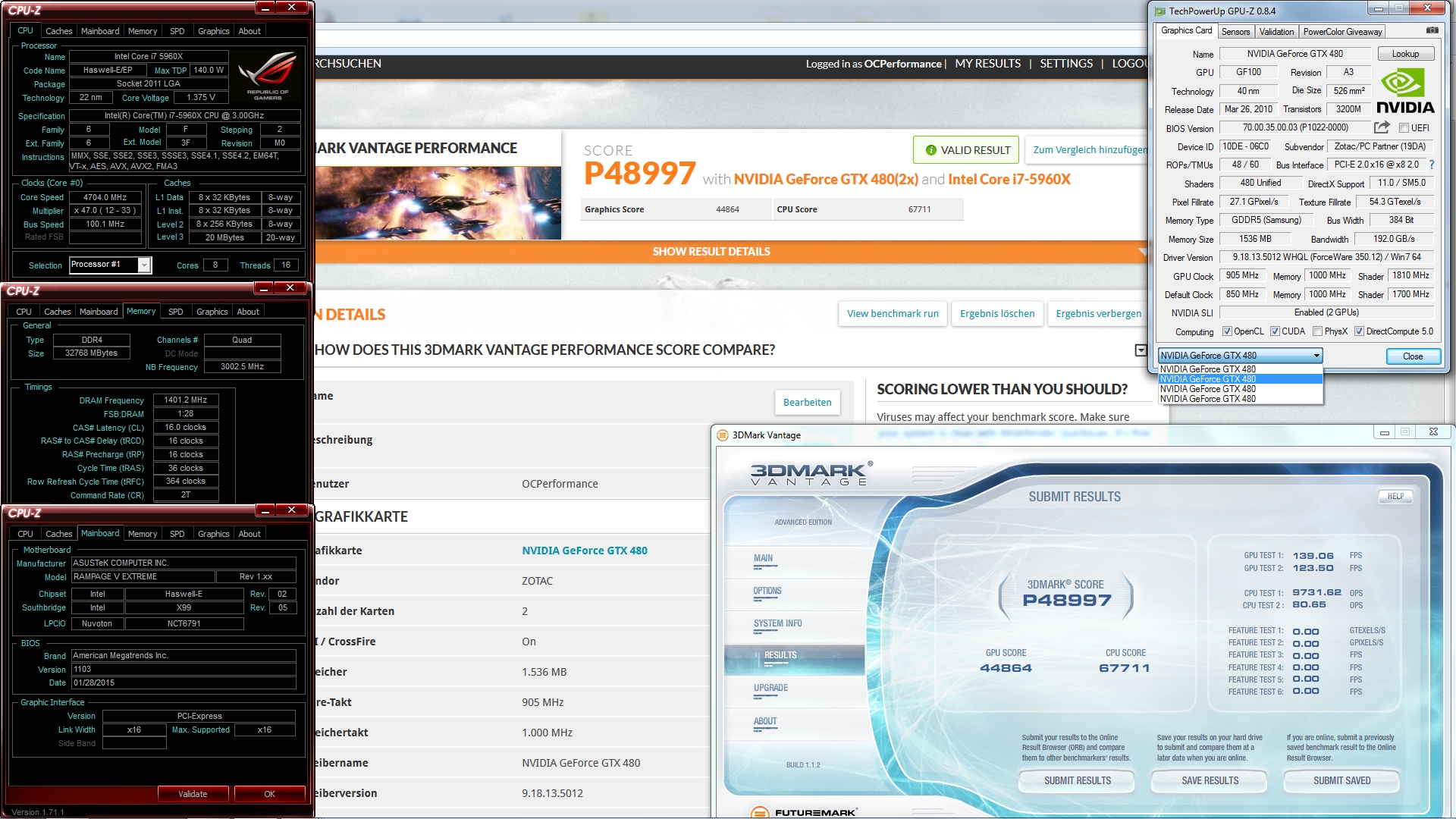Screen dimensions: 1456x819
Task: Switch to the Sensors tab in GPU-Z
Action: (x=1235, y=32)
